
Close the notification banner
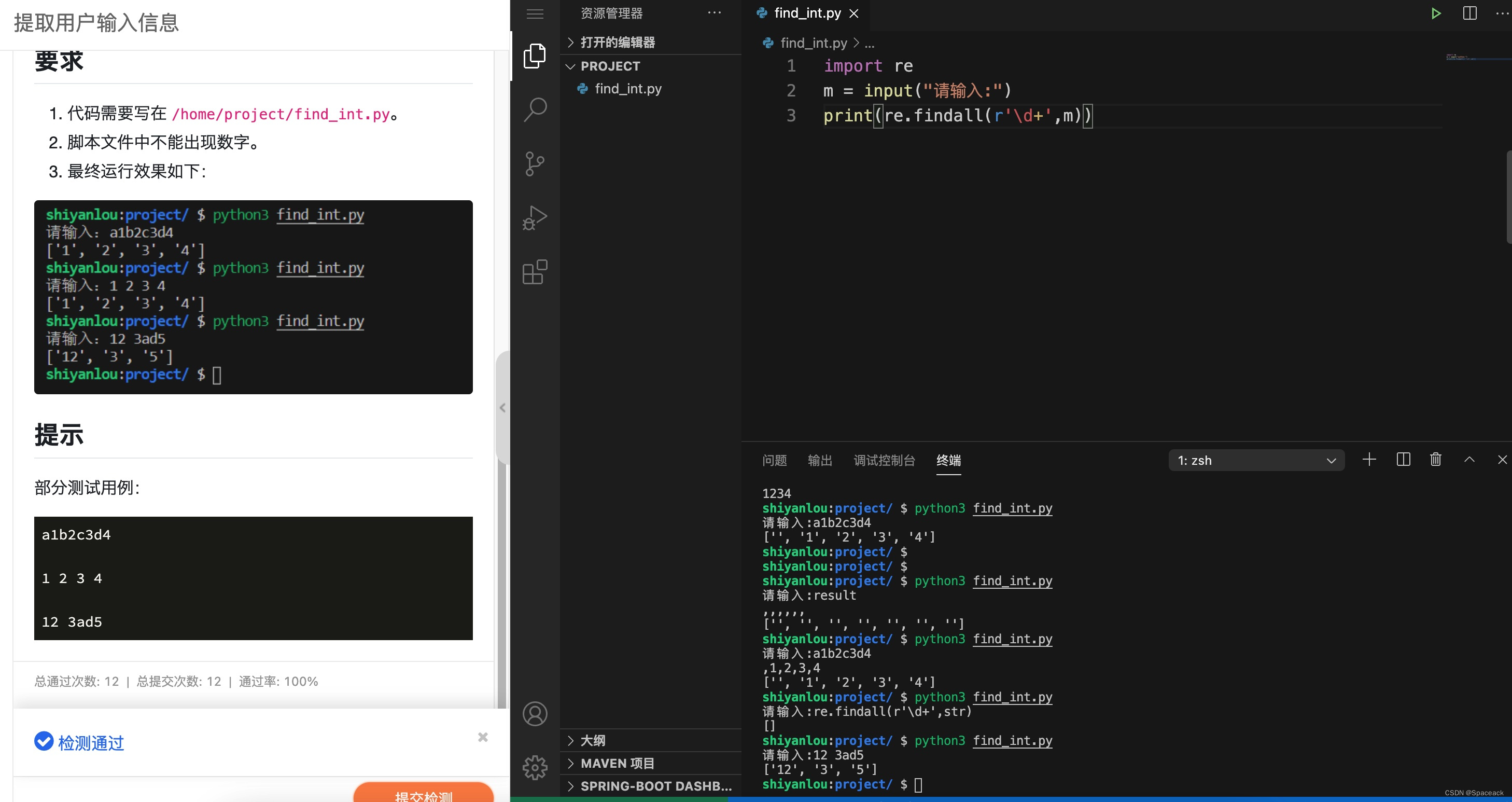coord(482,737)
